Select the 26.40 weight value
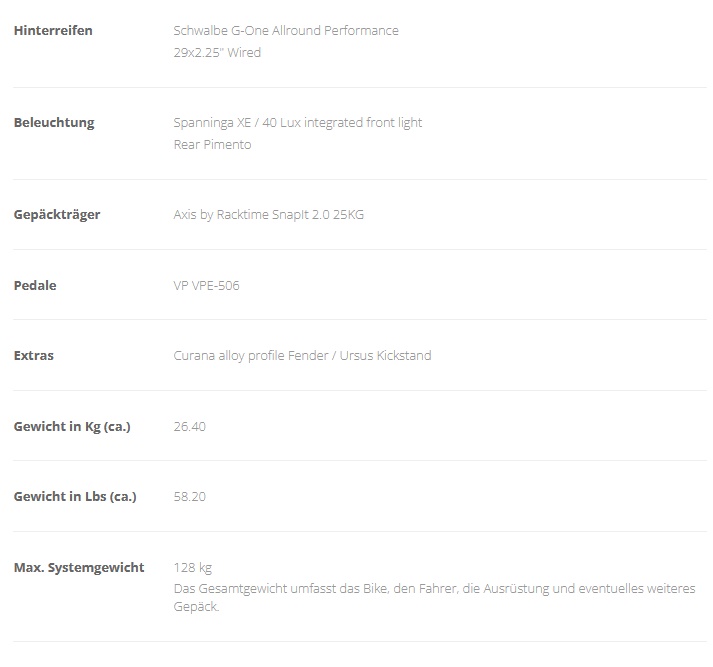The height and width of the screenshot is (667, 713). tap(190, 426)
